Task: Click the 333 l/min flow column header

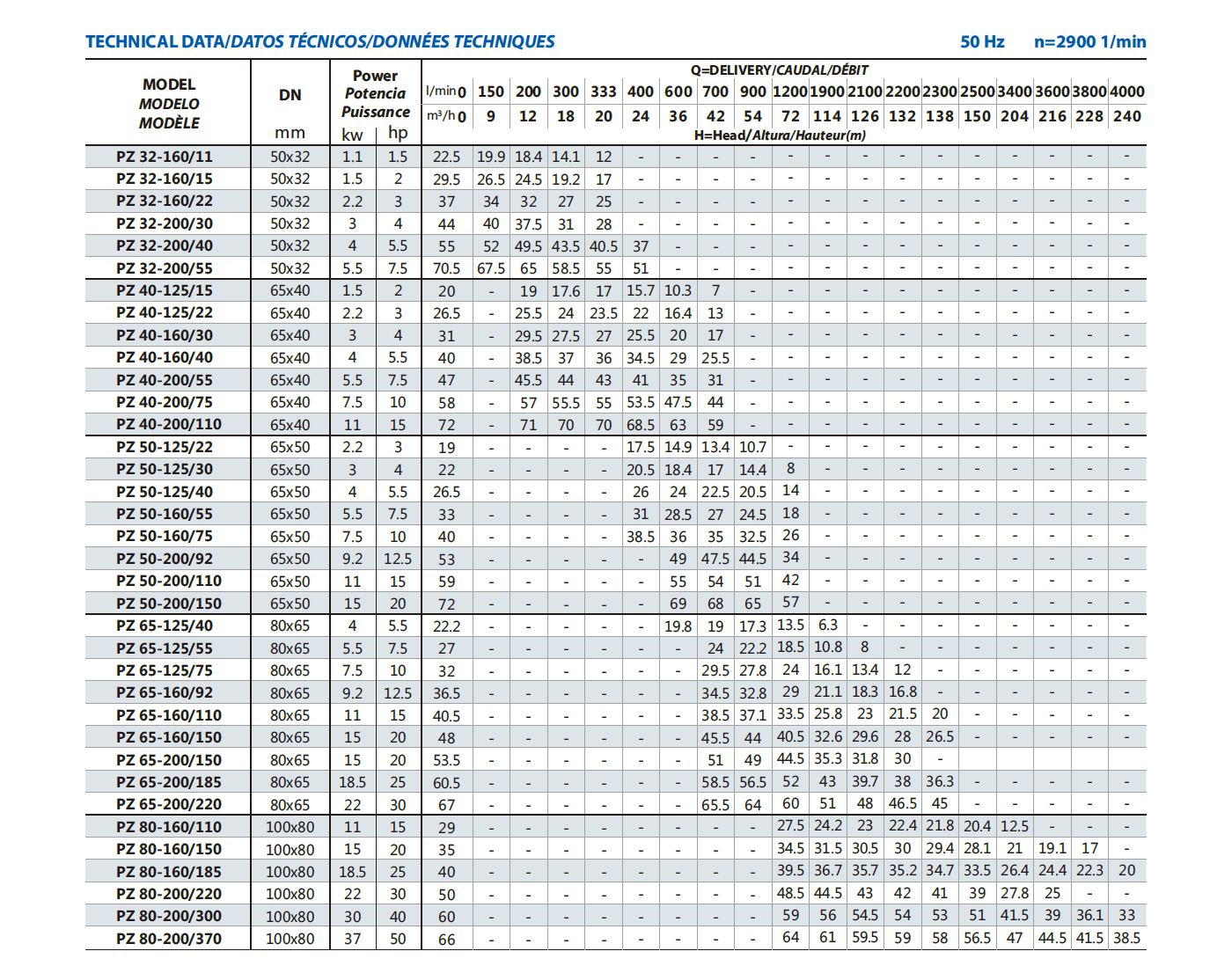Action: point(603,91)
